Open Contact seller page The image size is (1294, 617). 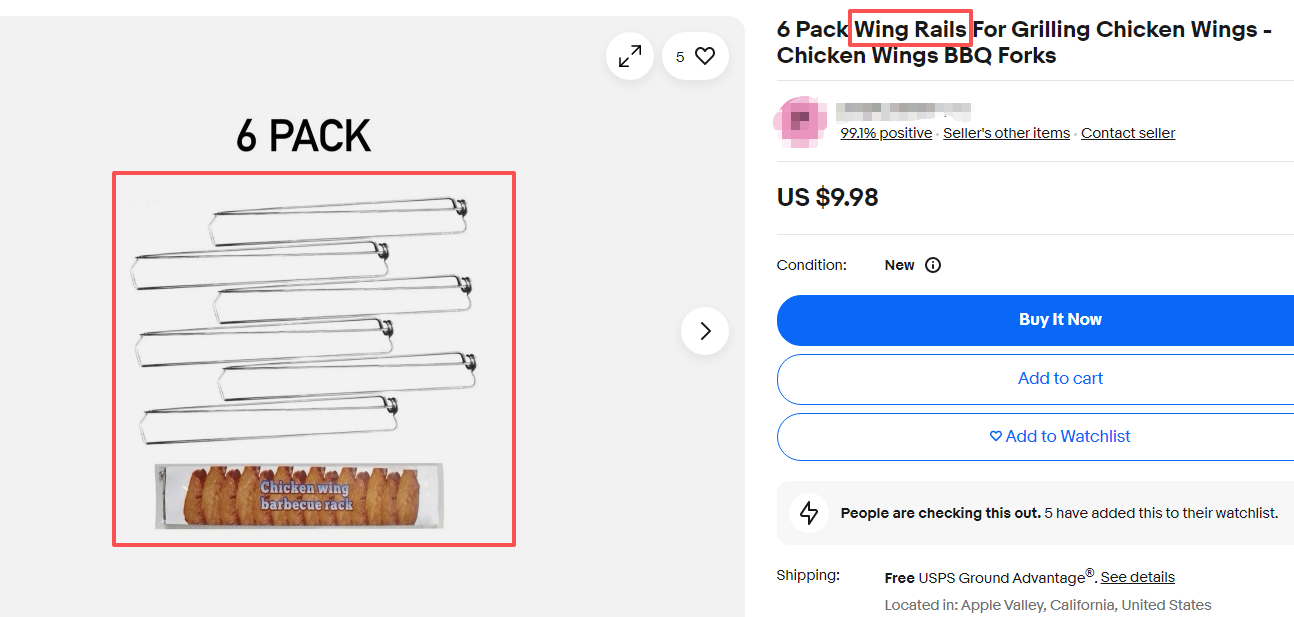[x=1128, y=132]
